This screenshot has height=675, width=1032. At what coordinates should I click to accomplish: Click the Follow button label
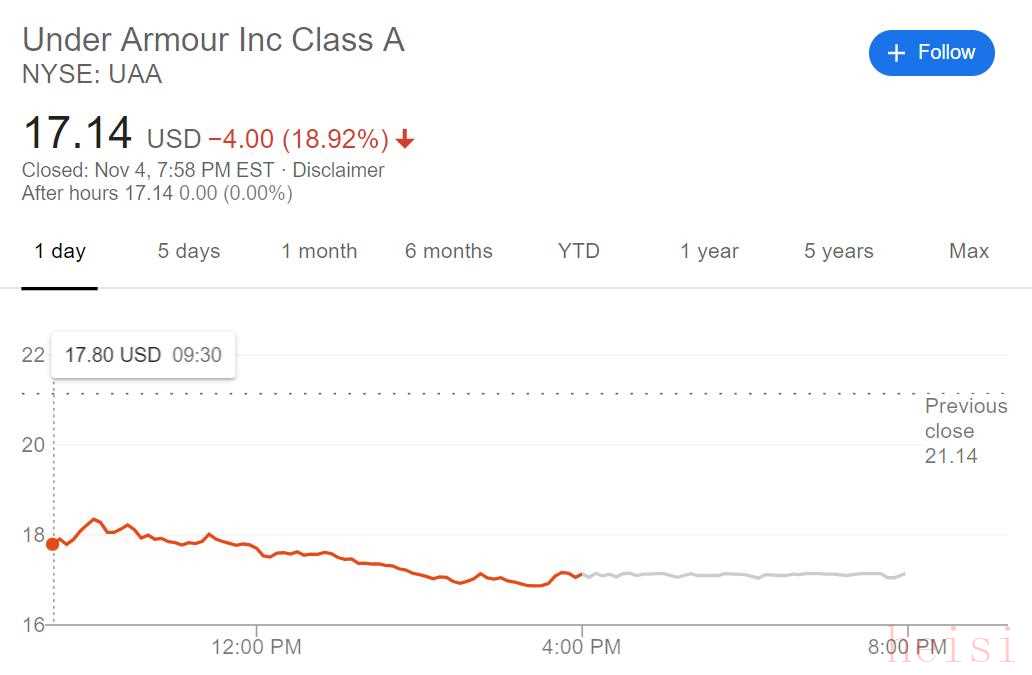tap(946, 53)
